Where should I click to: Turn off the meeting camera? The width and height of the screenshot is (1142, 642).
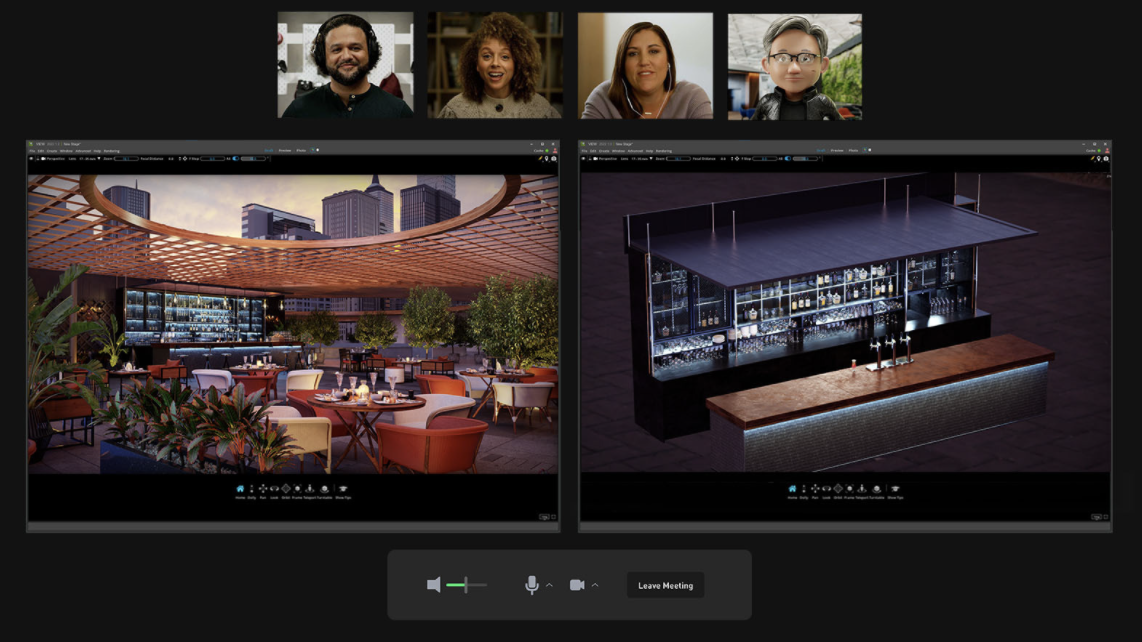click(577, 585)
